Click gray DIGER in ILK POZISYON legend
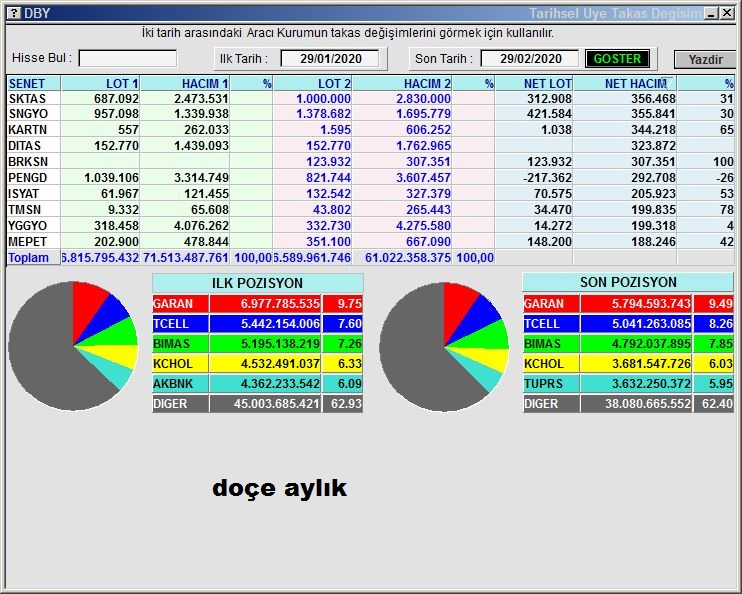 click(x=180, y=404)
